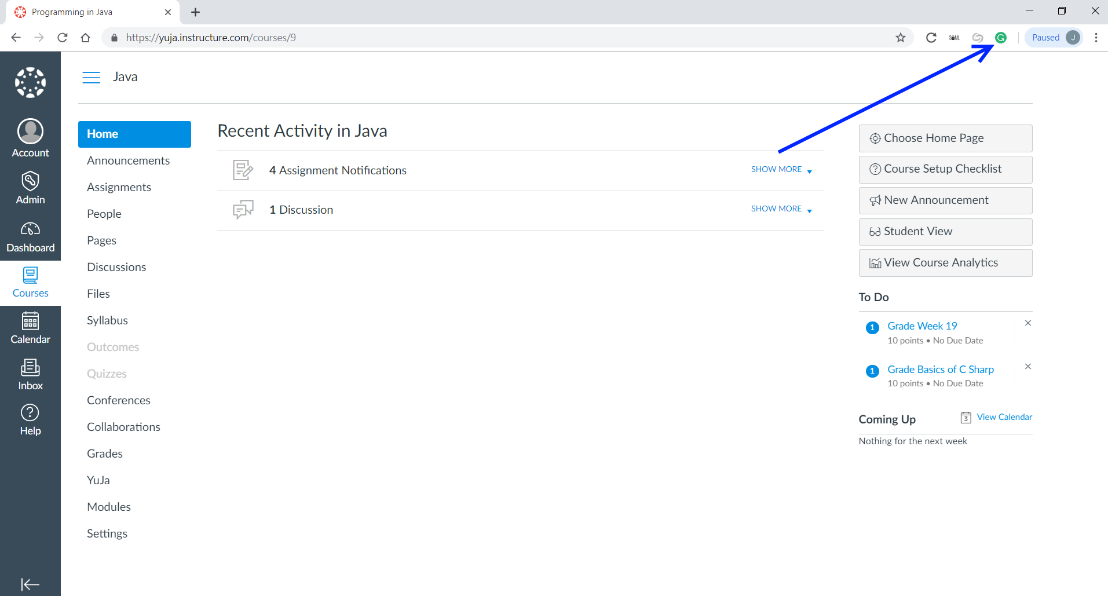Select the Home course navigation item

coord(134,134)
